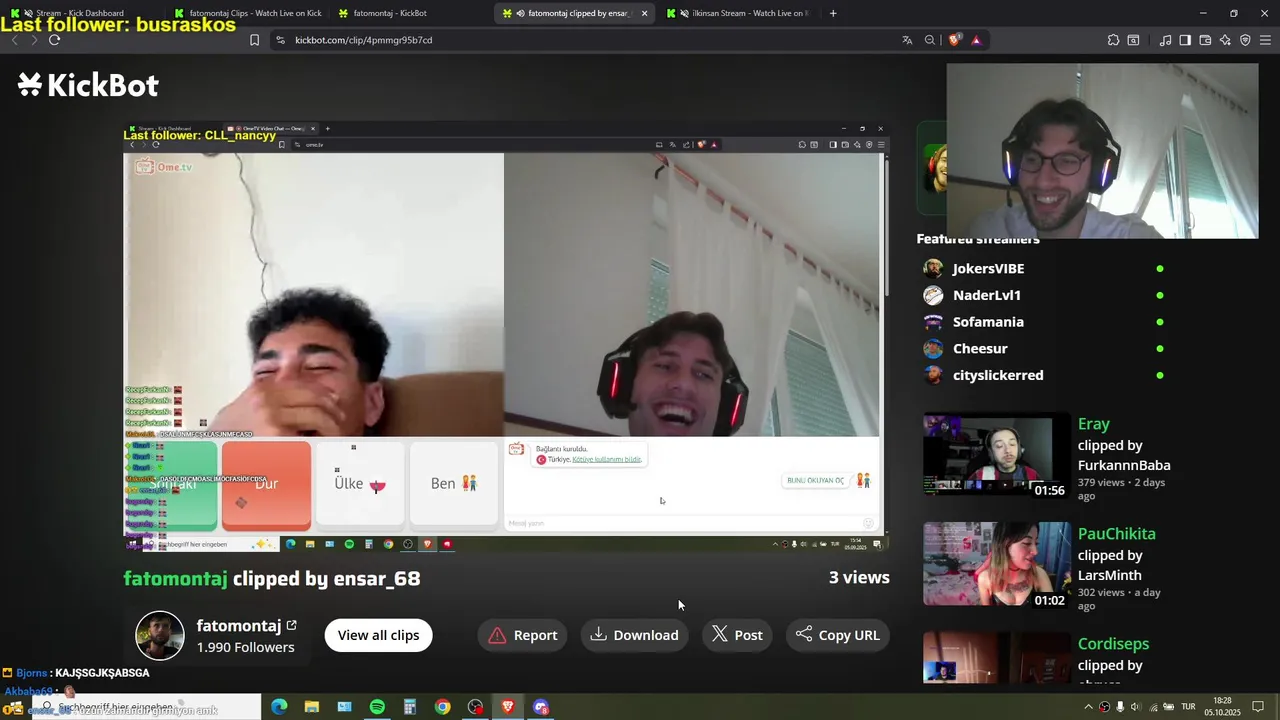Click the Brave Rewards triangle icon

(976, 40)
